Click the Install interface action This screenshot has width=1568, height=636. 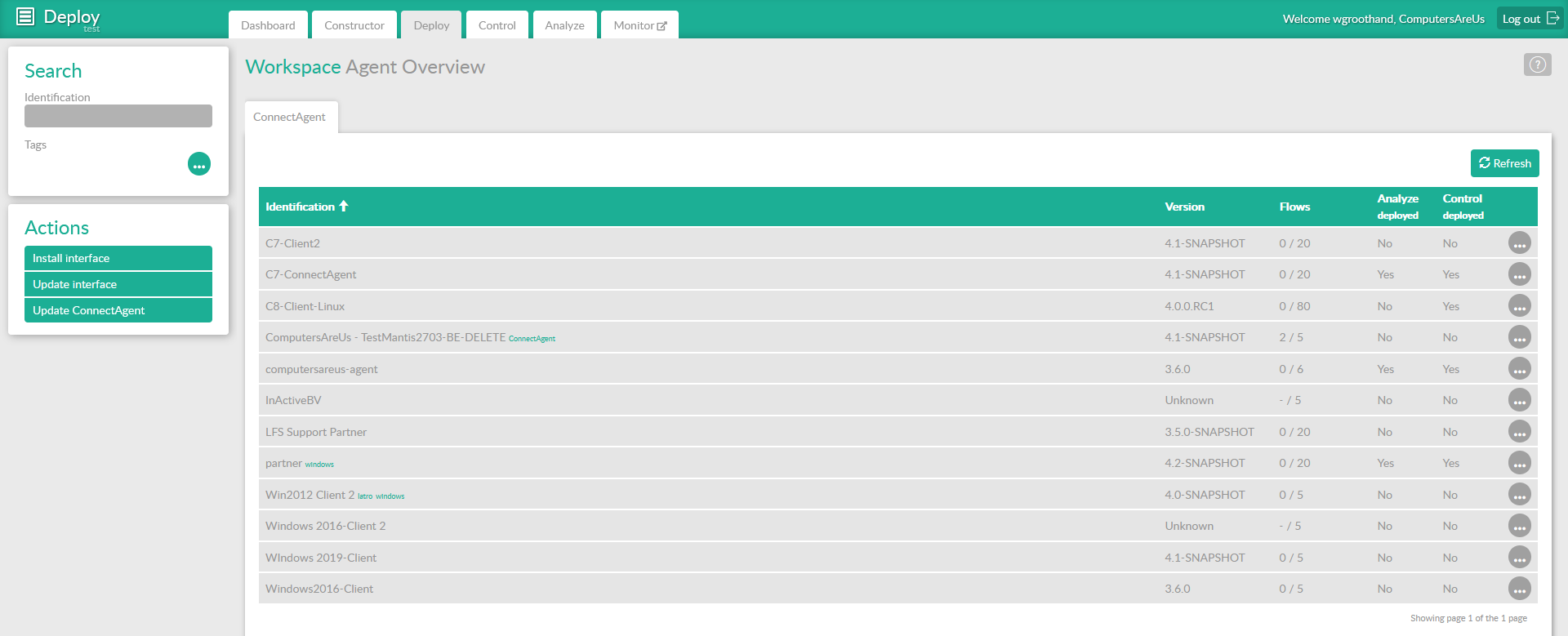pos(118,258)
